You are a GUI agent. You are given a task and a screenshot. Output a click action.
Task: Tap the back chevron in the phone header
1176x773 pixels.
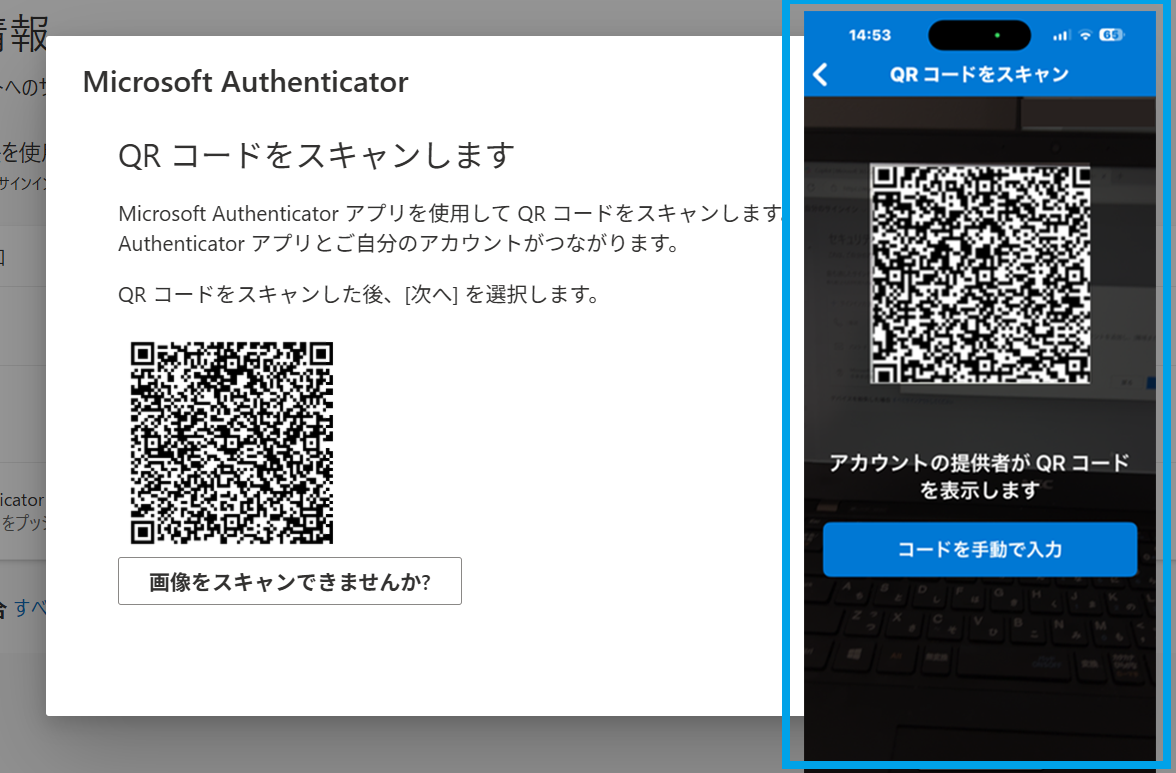click(821, 75)
